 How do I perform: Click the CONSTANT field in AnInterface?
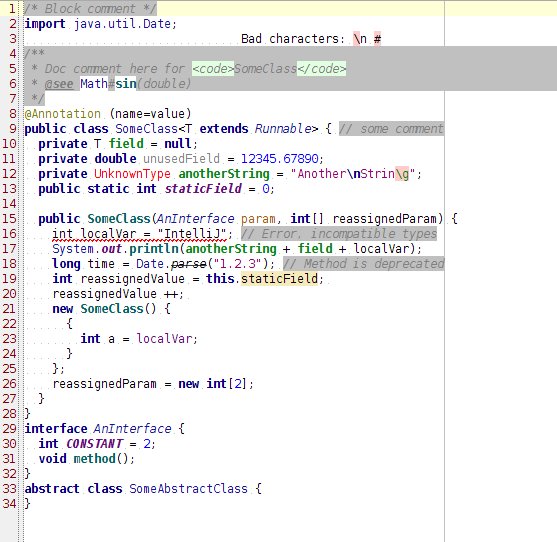(95, 444)
